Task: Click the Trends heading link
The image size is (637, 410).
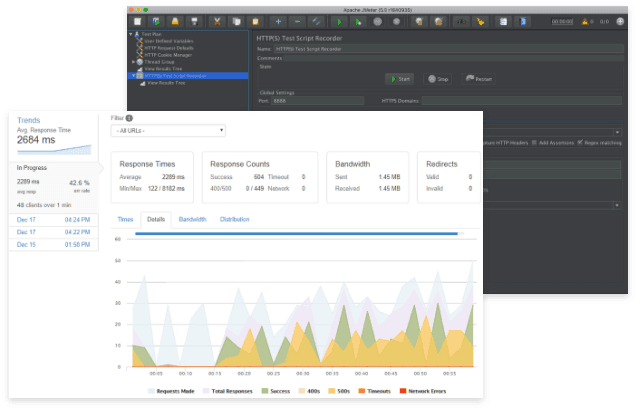Action: click(x=28, y=120)
